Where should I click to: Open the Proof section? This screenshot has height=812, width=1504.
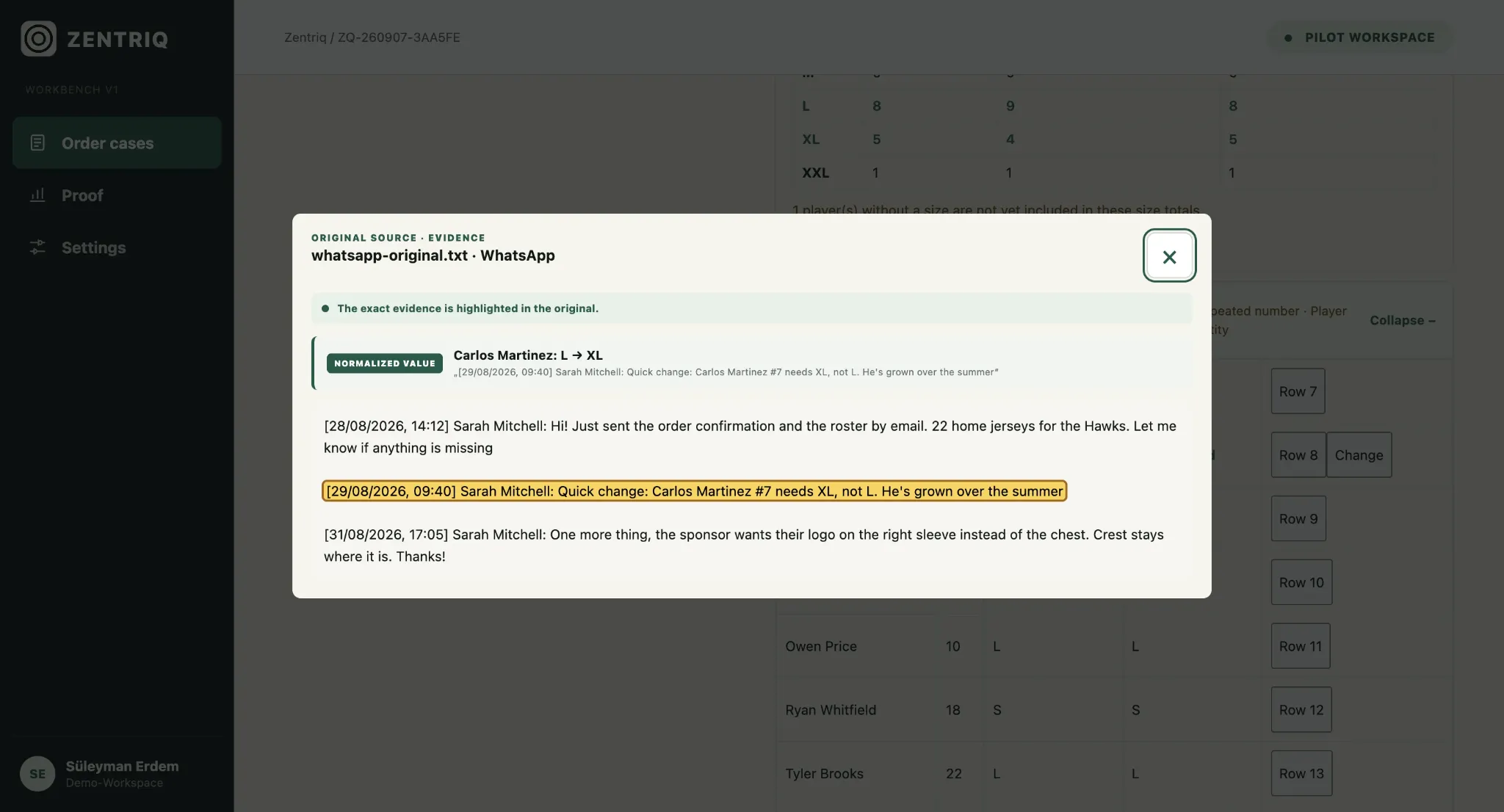[x=117, y=195]
